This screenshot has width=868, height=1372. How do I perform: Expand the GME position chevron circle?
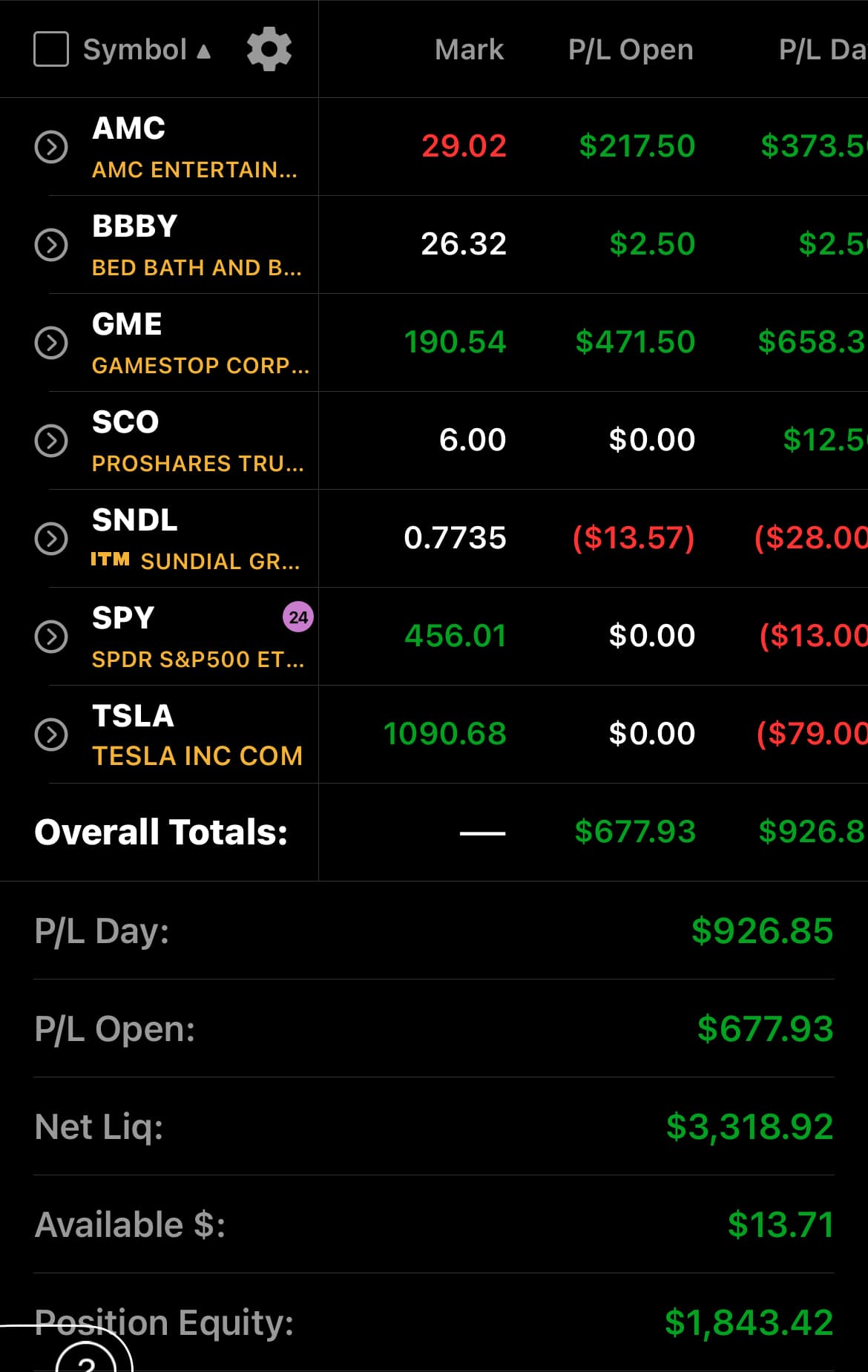pos(51,343)
